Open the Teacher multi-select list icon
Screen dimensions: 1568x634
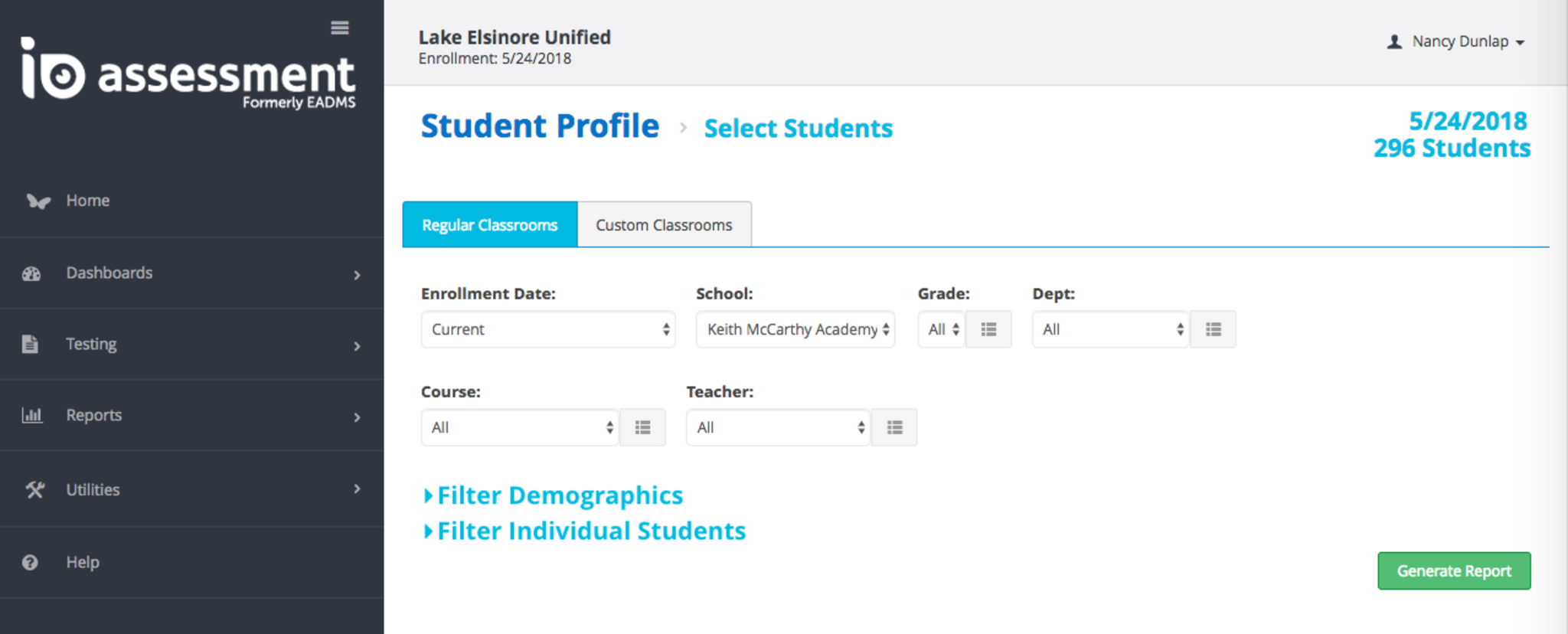tap(894, 428)
